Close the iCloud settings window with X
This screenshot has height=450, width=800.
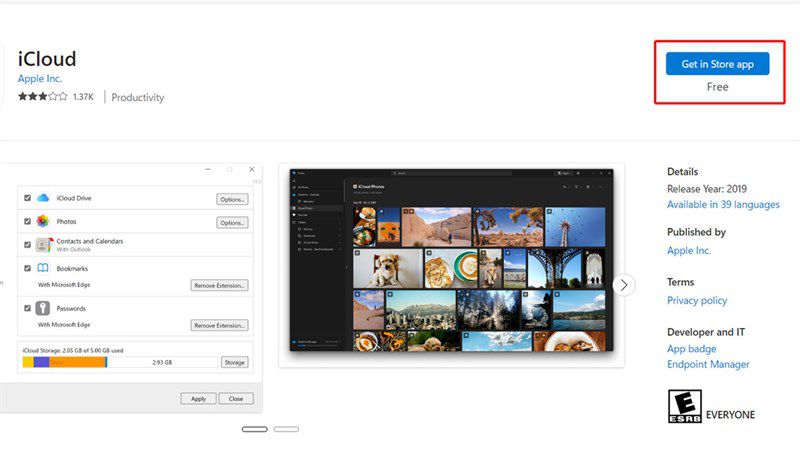pos(252,169)
